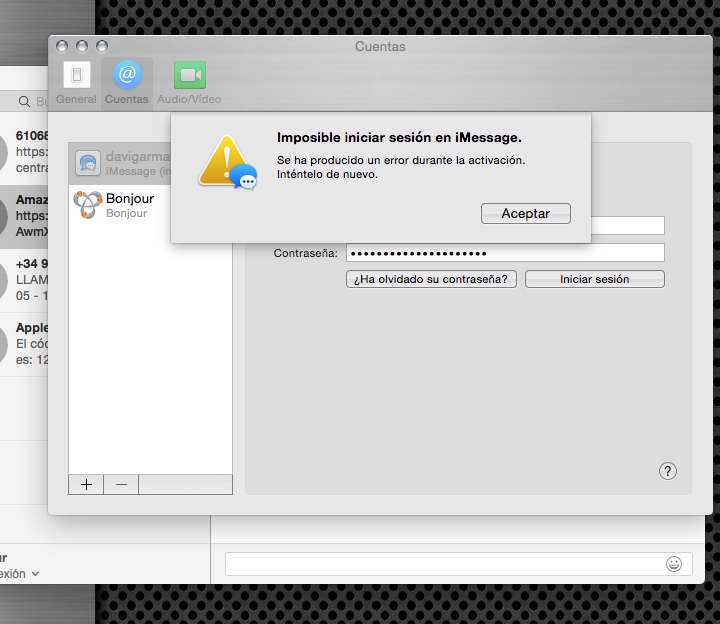Open the emoji picker in Messages window
720x624 pixels.
pos(674,564)
